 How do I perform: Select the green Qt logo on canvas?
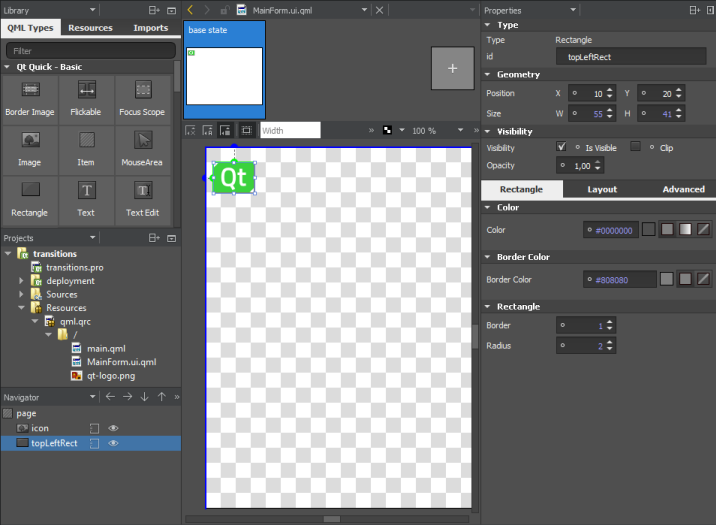[x=234, y=177]
